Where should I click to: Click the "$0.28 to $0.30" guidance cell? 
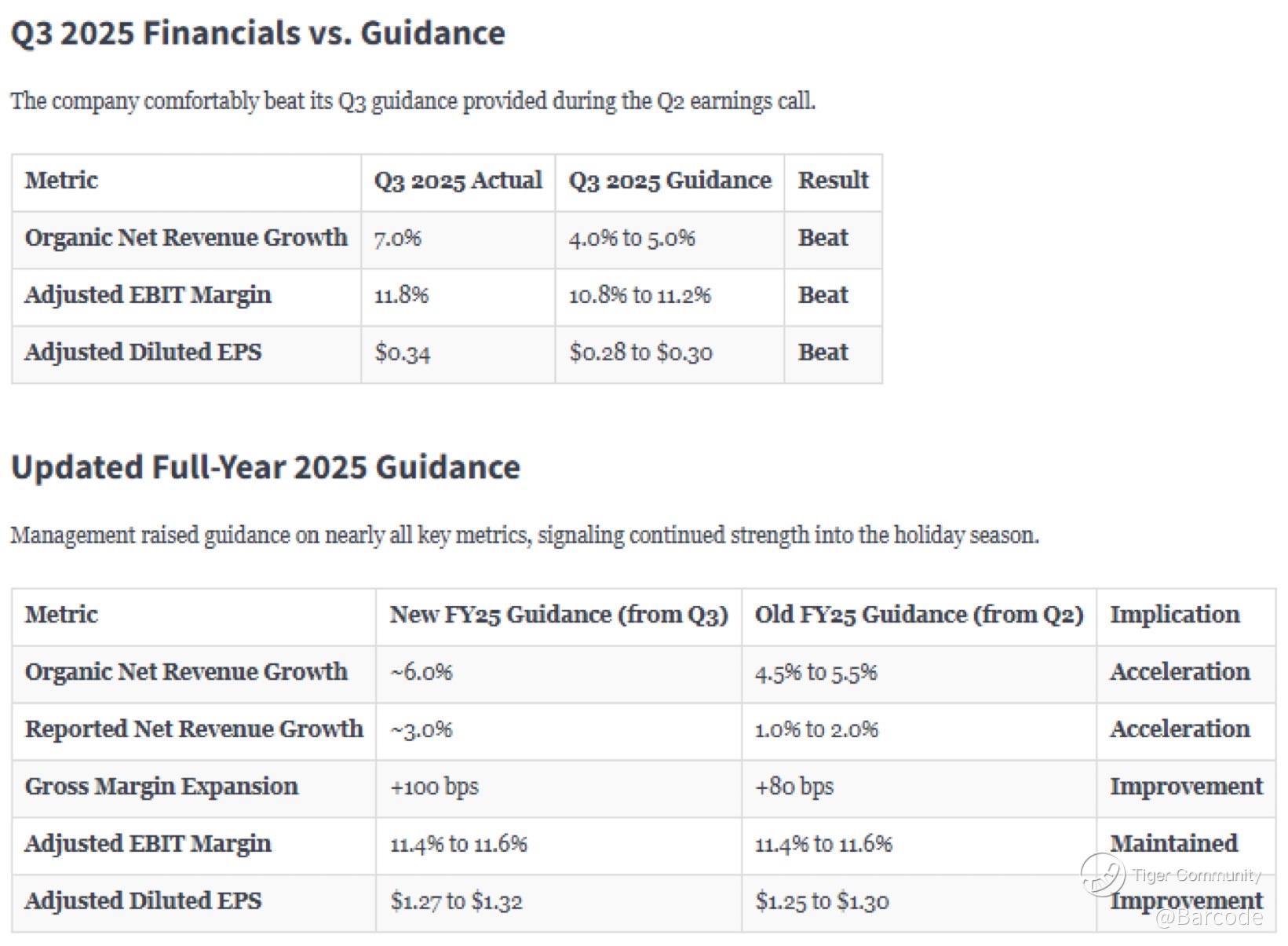pyautogui.click(x=640, y=352)
